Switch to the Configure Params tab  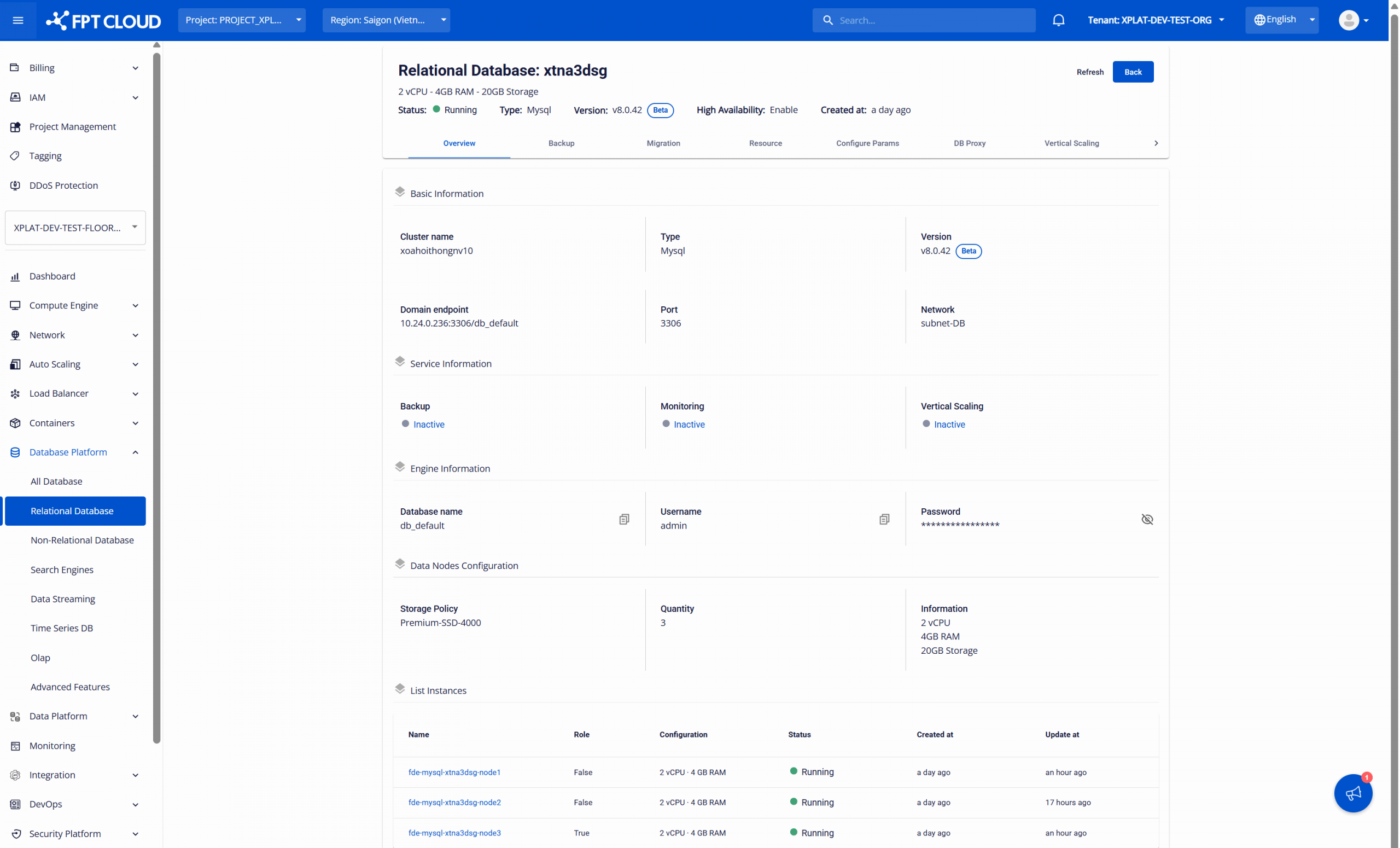pos(867,143)
